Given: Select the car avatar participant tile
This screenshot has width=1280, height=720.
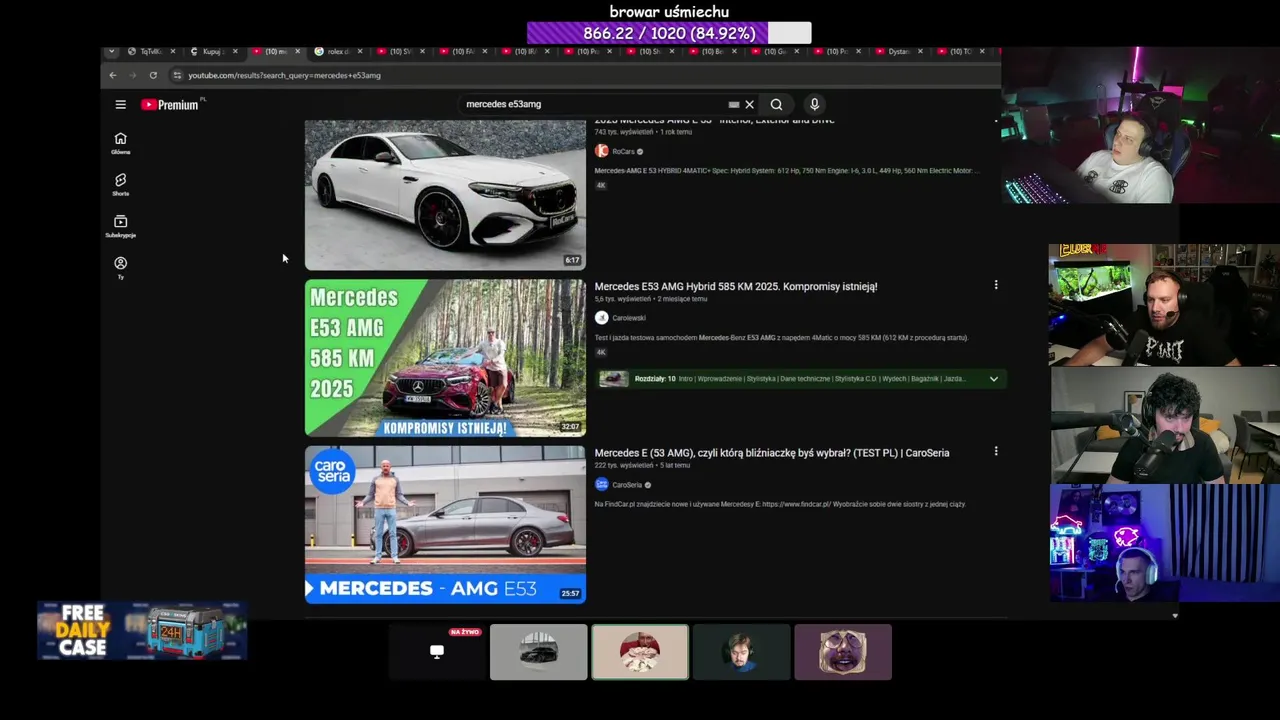Looking at the screenshot, I should click(539, 652).
